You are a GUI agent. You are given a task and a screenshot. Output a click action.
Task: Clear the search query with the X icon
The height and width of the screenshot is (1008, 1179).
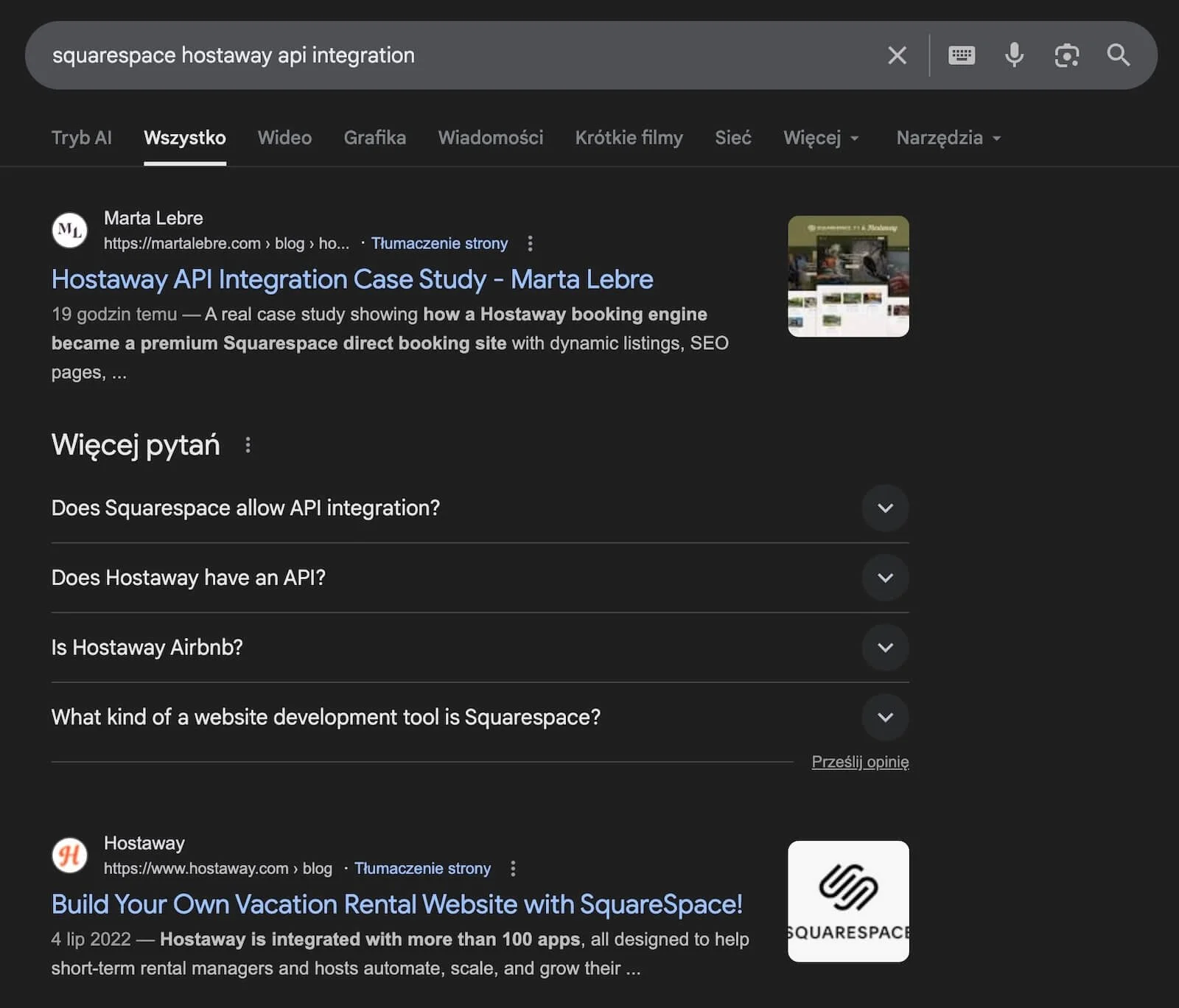click(x=897, y=55)
